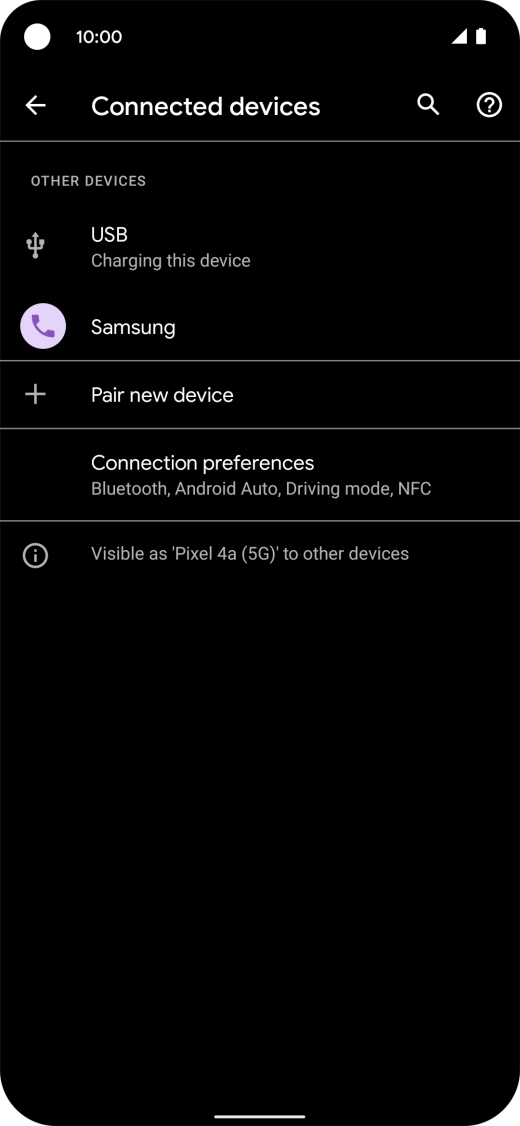The height and width of the screenshot is (1126, 520).
Task: Tap the Bluetooth, Android Auto, Driving mode subtitle
Action: 261,490
